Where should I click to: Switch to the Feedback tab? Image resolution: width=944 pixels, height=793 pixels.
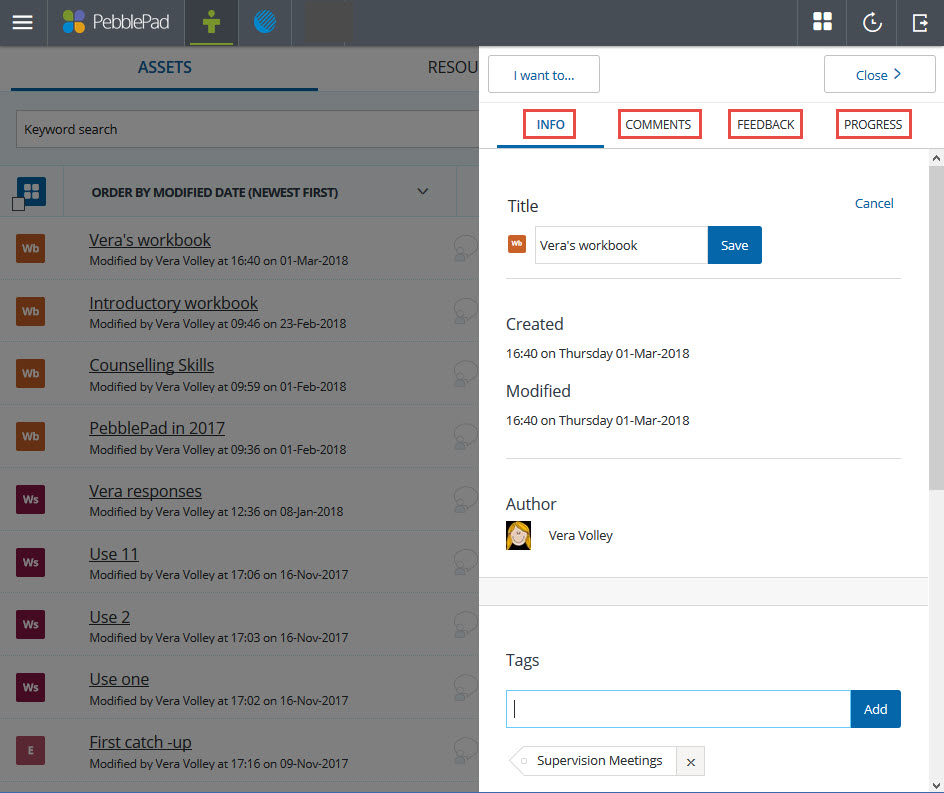click(765, 124)
